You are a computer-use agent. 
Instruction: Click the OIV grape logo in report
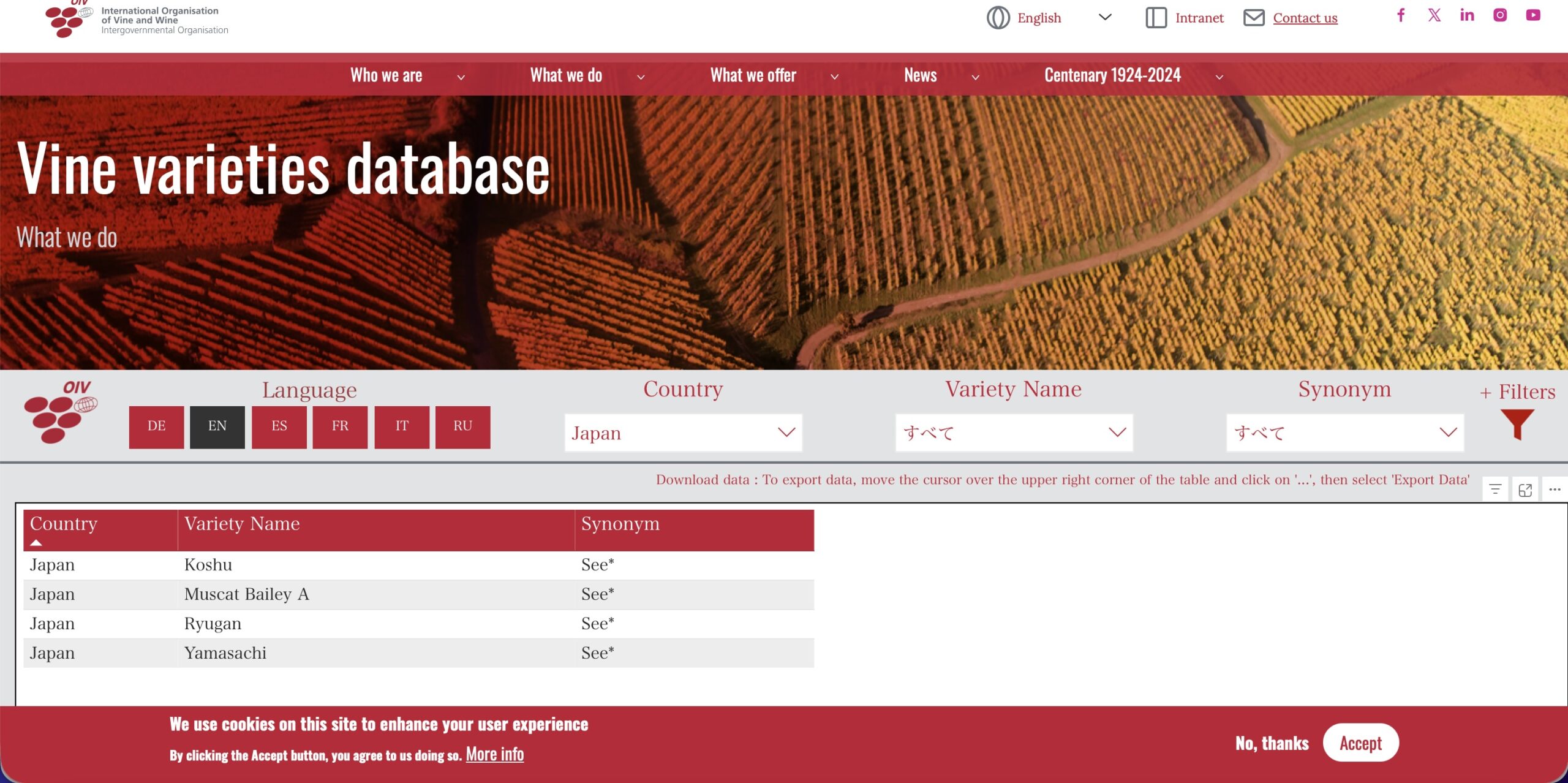click(61, 412)
